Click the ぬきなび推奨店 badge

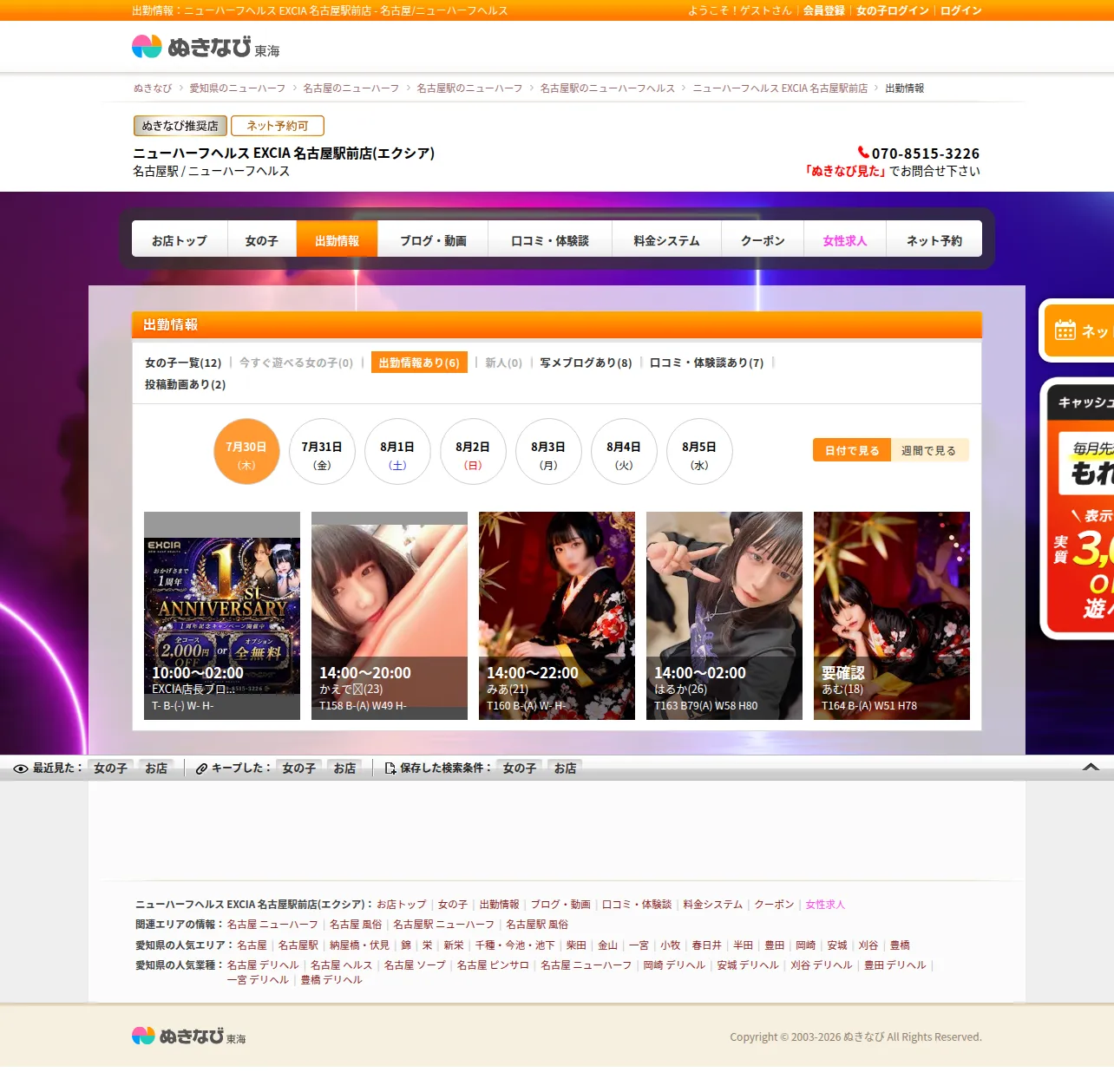point(180,126)
